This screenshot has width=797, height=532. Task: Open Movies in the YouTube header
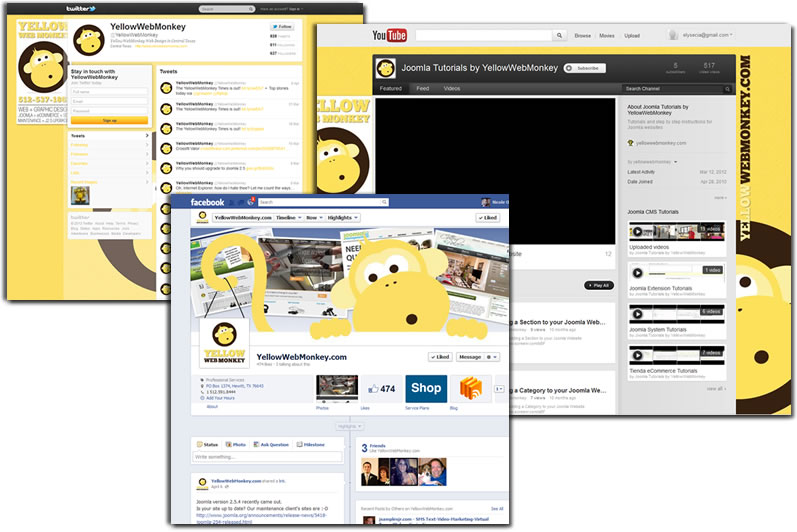[x=607, y=36]
